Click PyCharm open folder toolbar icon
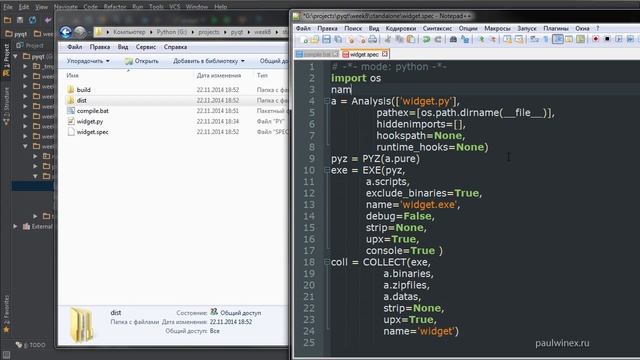640x360 pixels. [x=7, y=20]
